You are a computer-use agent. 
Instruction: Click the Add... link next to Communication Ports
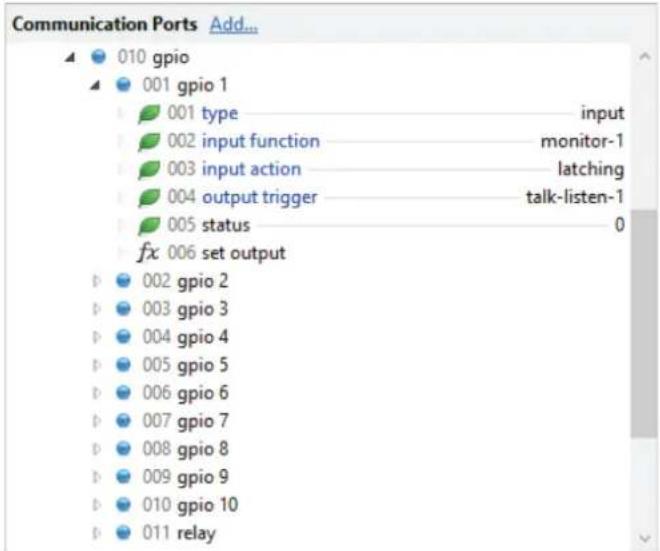(234, 24)
